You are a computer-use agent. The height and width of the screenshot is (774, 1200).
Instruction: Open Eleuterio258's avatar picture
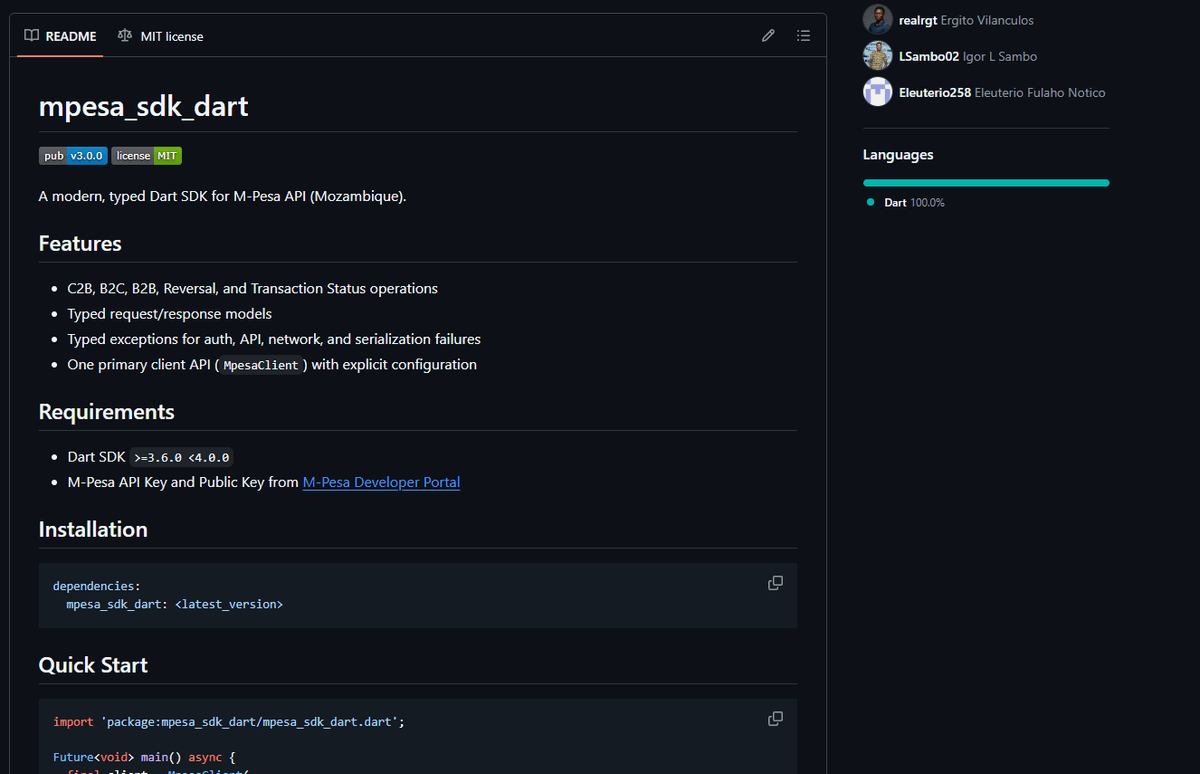coord(877,92)
